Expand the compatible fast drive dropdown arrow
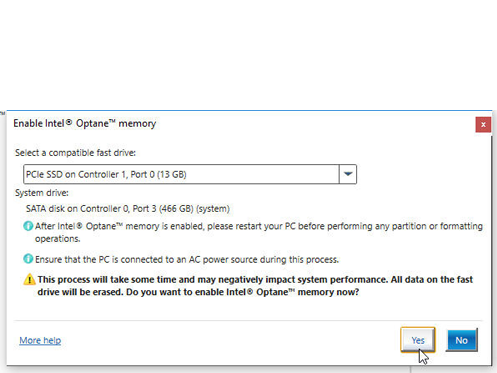Image resolution: width=497 pixels, height=373 pixels. coord(348,174)
